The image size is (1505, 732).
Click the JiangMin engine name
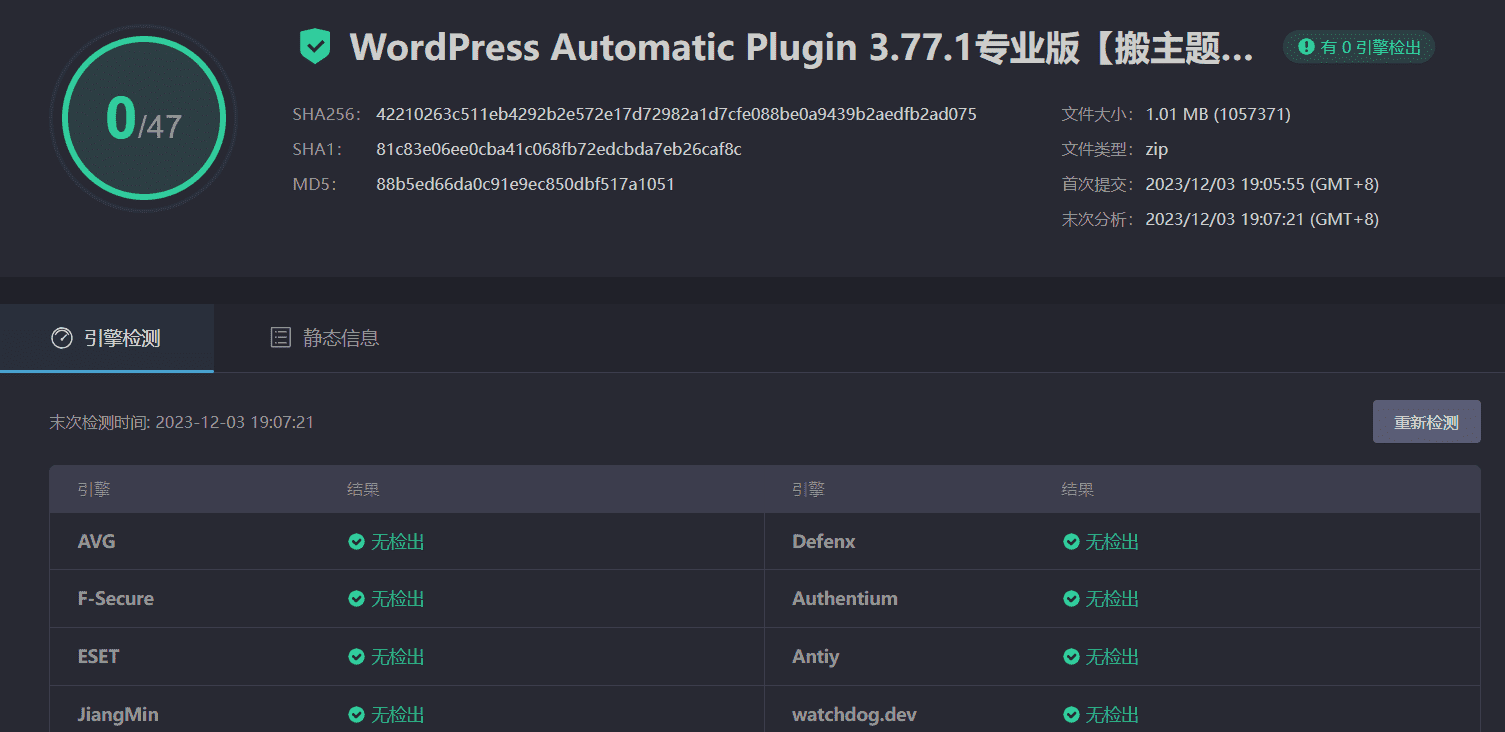[x=118, y=715]
